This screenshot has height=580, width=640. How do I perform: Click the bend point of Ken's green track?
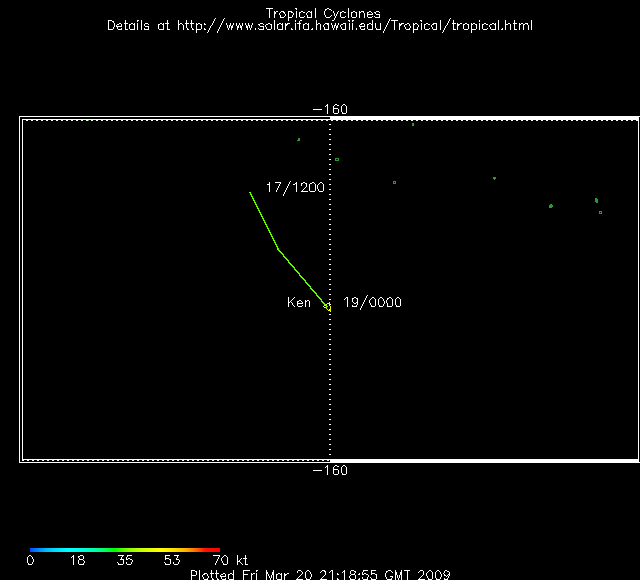(x=278, y=249)
